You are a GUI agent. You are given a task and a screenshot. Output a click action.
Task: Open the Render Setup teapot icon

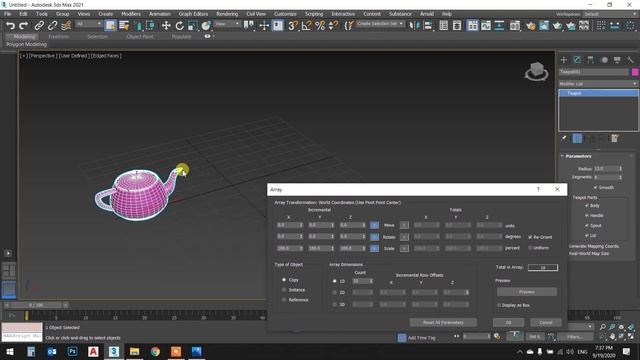(531, 26)
